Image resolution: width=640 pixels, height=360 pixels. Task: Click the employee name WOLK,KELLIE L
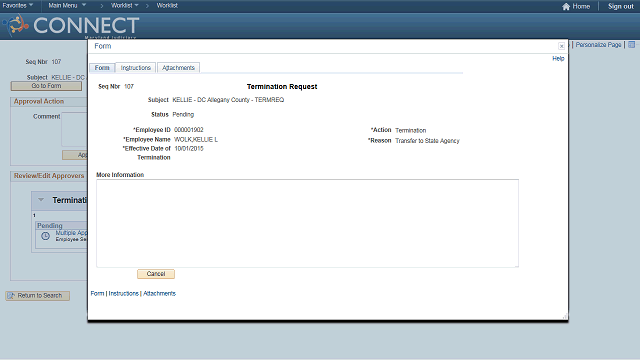click(196, 140)
